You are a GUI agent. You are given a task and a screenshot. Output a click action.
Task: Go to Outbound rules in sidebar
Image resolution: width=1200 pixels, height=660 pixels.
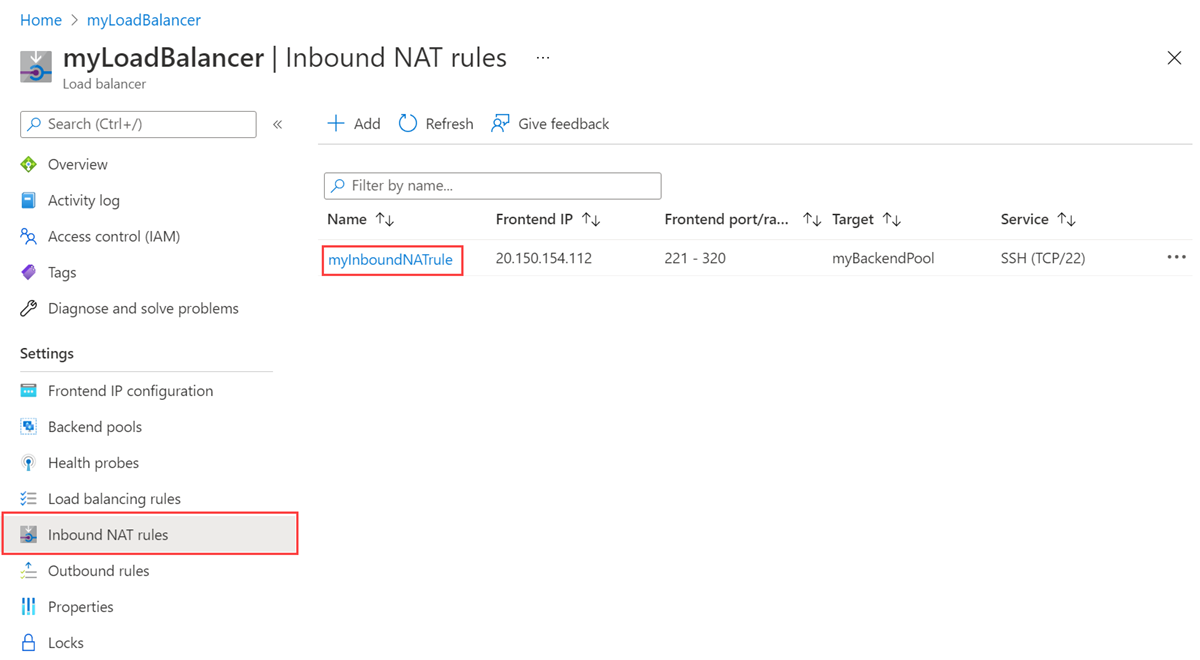pos(98,571)
